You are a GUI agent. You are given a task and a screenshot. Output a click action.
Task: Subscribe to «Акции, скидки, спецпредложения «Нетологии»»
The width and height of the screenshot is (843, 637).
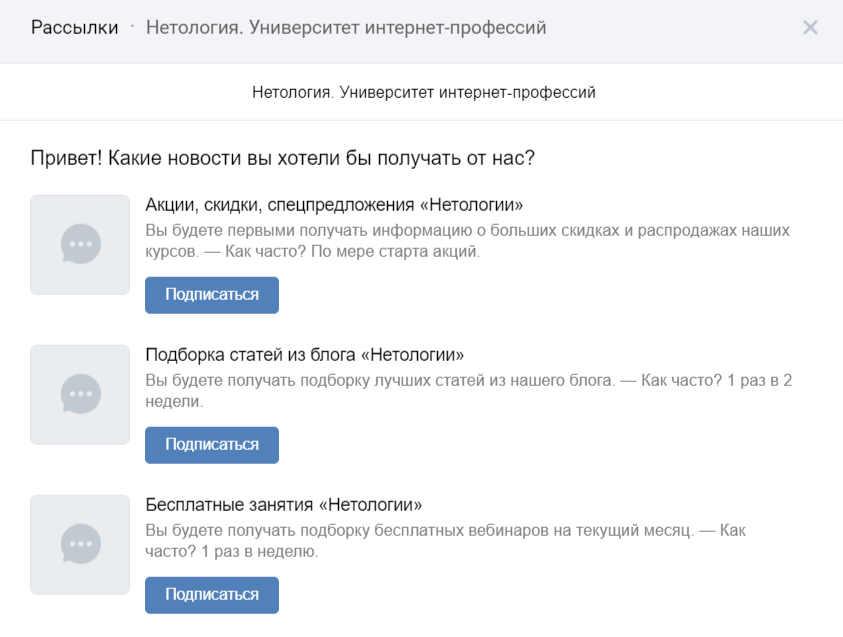tap(211, 295)
